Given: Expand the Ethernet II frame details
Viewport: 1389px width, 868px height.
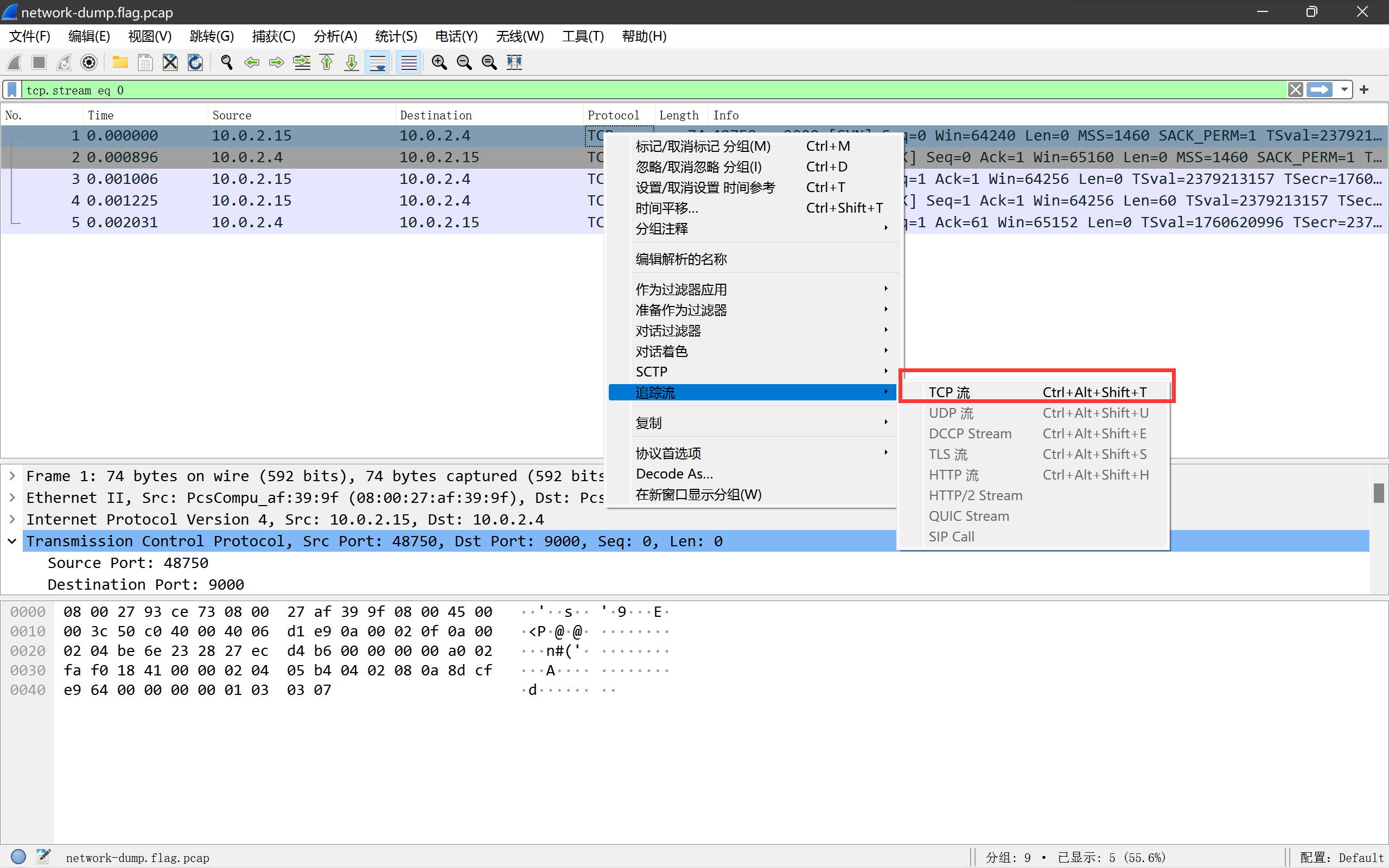Looking at the screenshot, I should pos(11,497).
